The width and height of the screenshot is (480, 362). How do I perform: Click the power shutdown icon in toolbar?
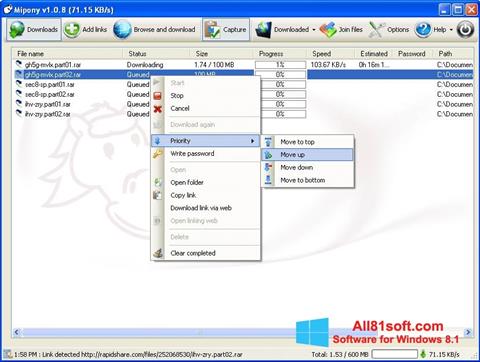[465, 30]
